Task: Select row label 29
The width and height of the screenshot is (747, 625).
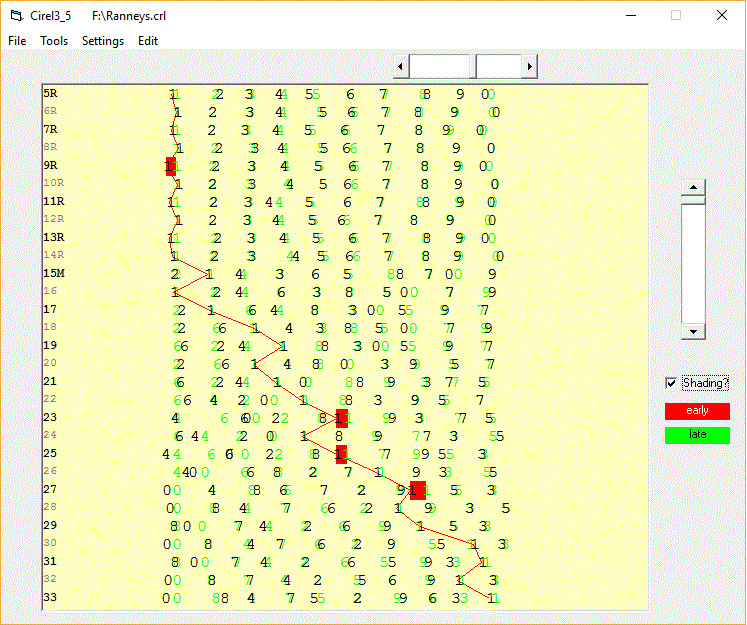Action: pos(50,525)
